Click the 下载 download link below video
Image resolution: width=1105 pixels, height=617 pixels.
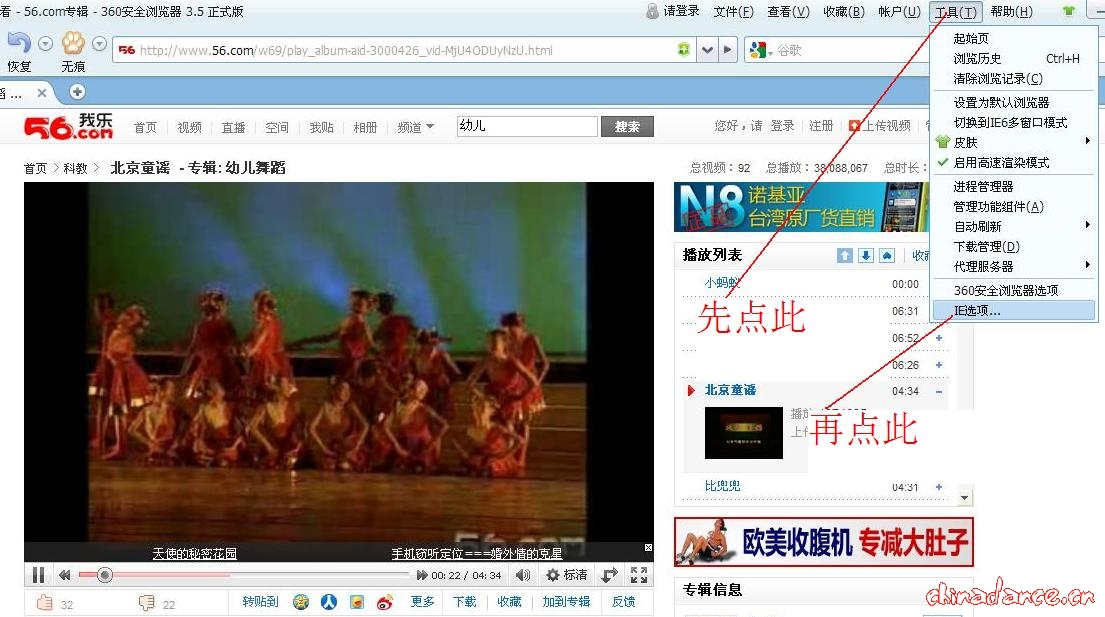click(x=464, y=602)
